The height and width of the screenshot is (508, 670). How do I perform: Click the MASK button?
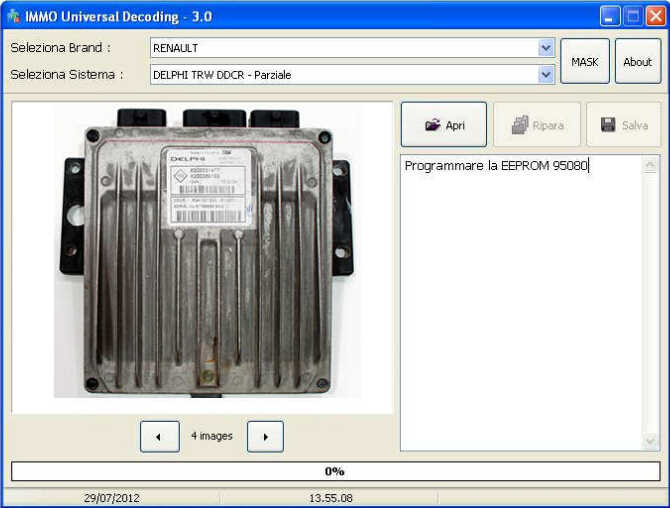pos(585,61)
